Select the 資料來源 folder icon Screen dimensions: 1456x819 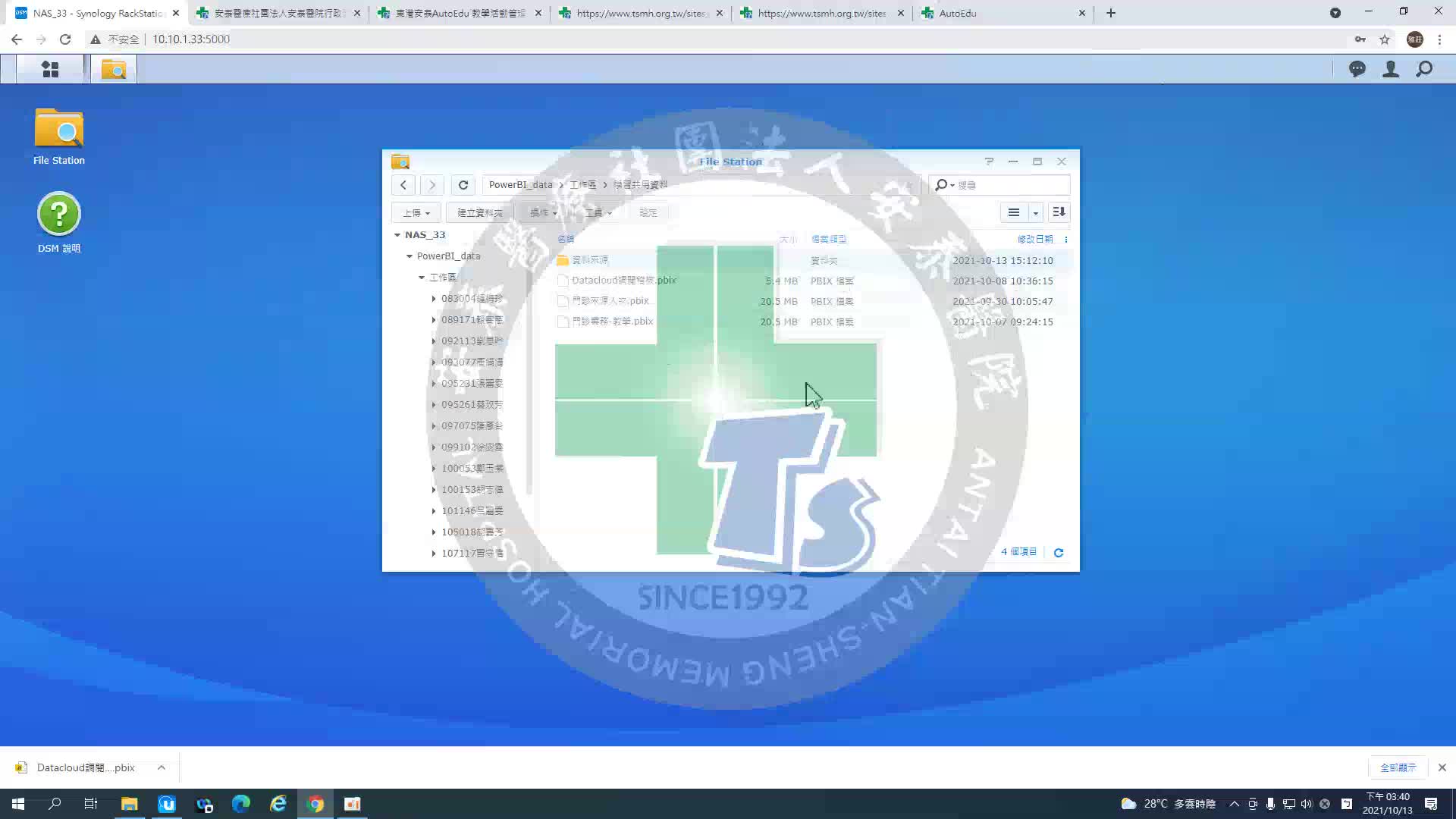(563, 260)
